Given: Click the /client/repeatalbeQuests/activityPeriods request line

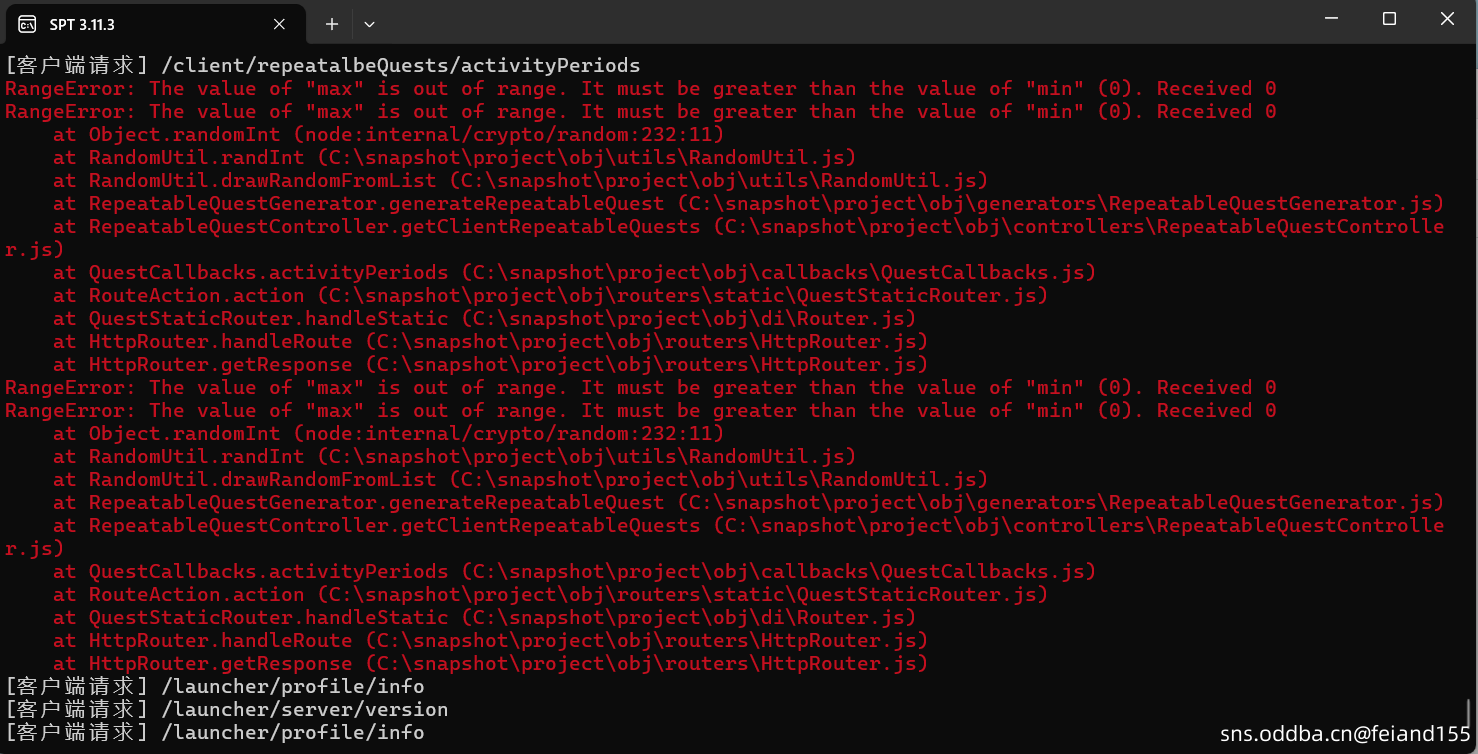Looking at the screenshot, I should (322, 66).
